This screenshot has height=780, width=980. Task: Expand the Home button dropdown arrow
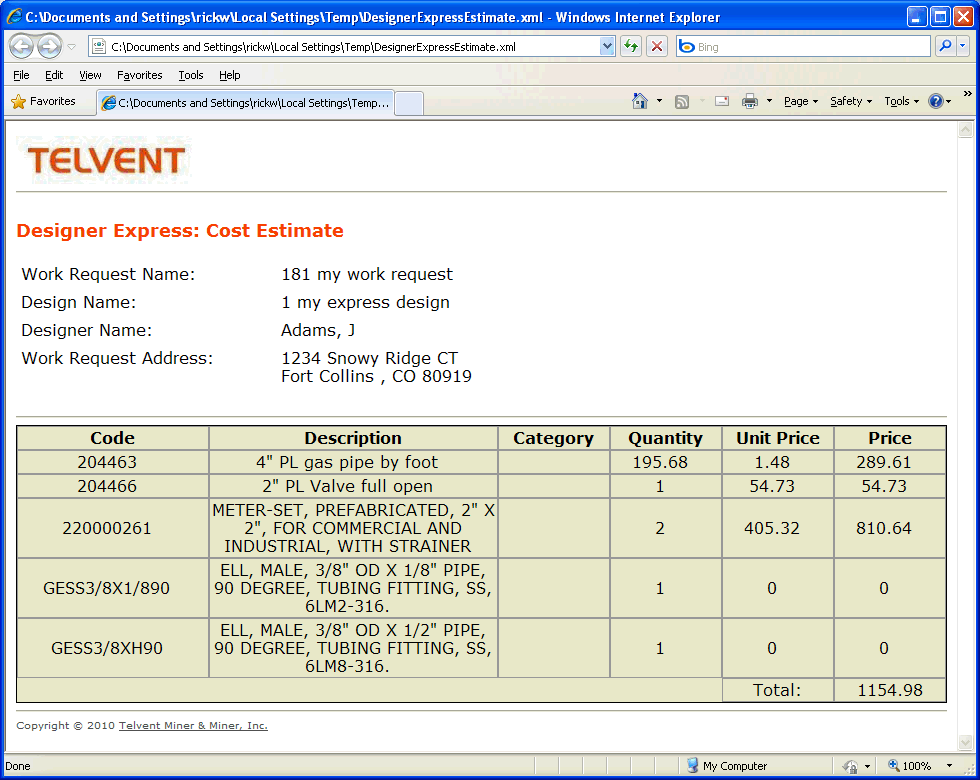tap(659, 101)
